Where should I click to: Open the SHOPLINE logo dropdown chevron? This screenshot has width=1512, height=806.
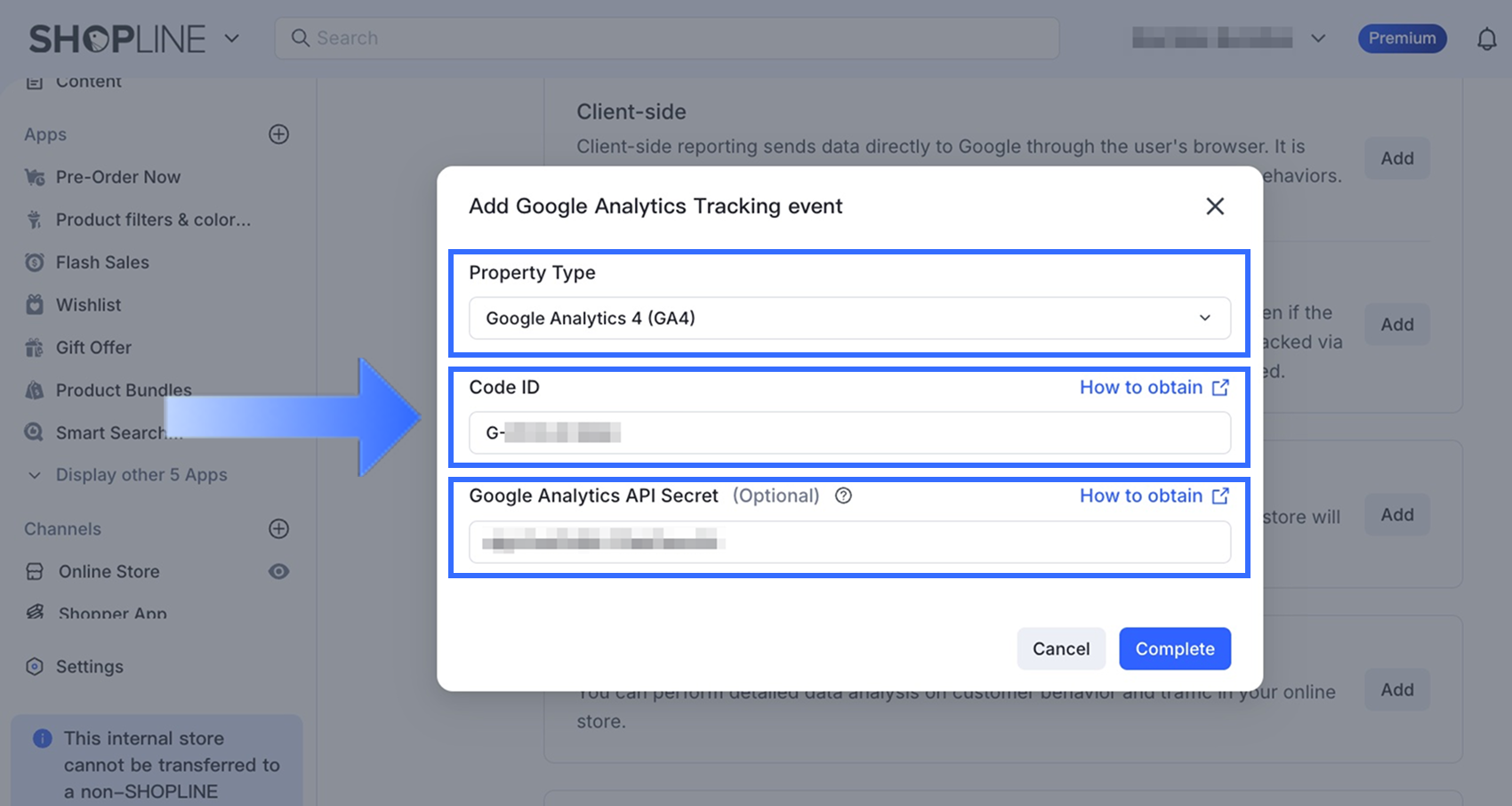pyautogui.click(x=231, y=38)
